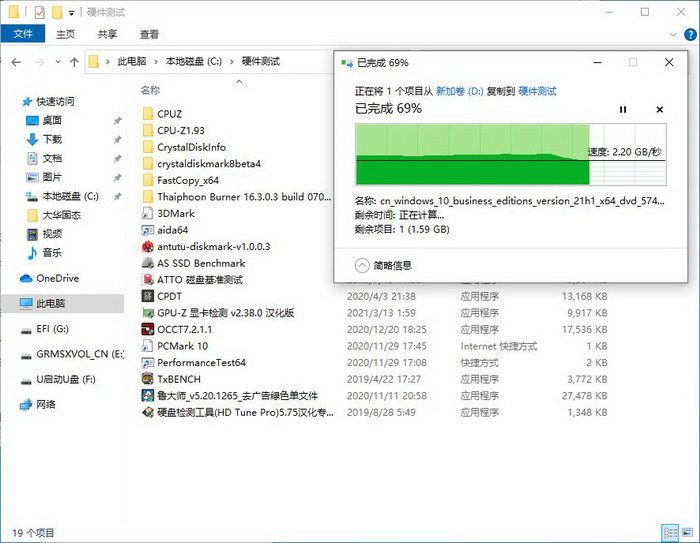Select the AS SSD Benchmark icon
The height and width of the screenshot is (543, 700).
pyautogui.click(x=147, y=263)
